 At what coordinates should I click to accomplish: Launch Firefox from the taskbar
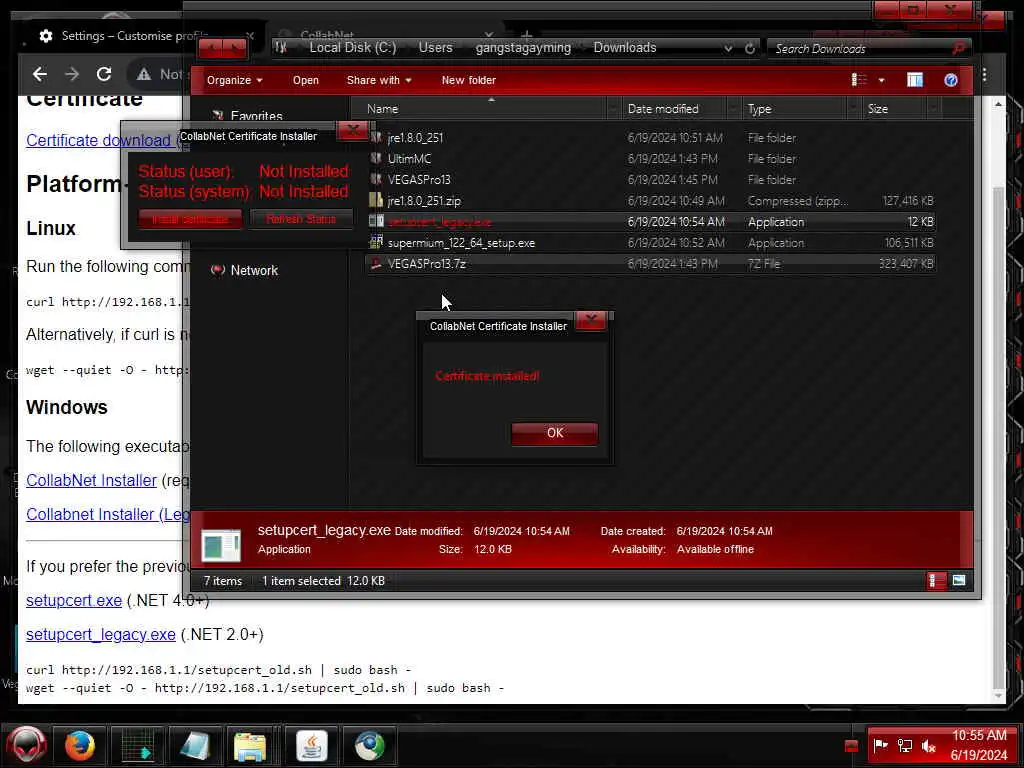80,745
